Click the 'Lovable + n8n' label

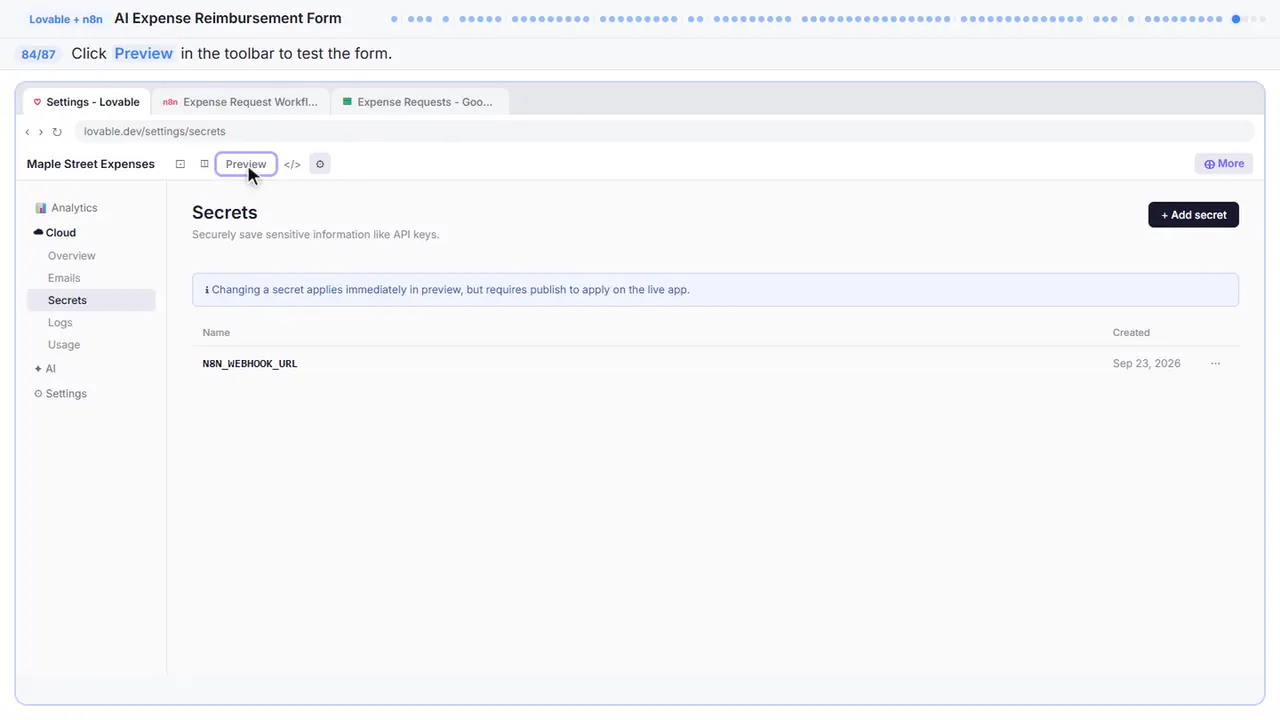[66, 19]
